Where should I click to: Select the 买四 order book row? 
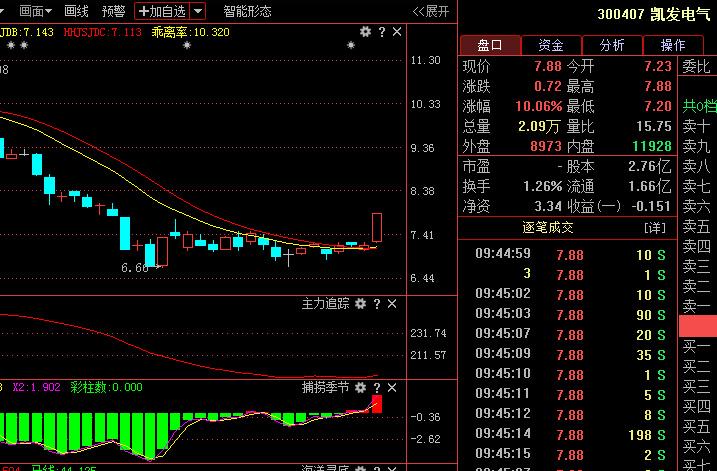tap(696, 407)
